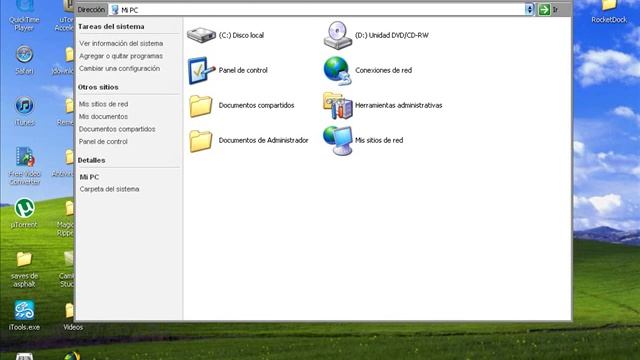Click Panel de control sidebar link
The height and width of the screenshot is (360, 640).
[103, 142]
